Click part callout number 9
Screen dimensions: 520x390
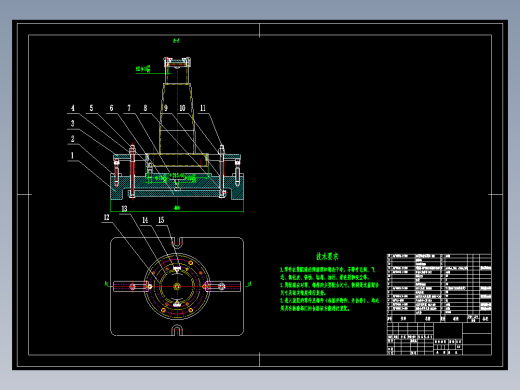pos(166,108)
